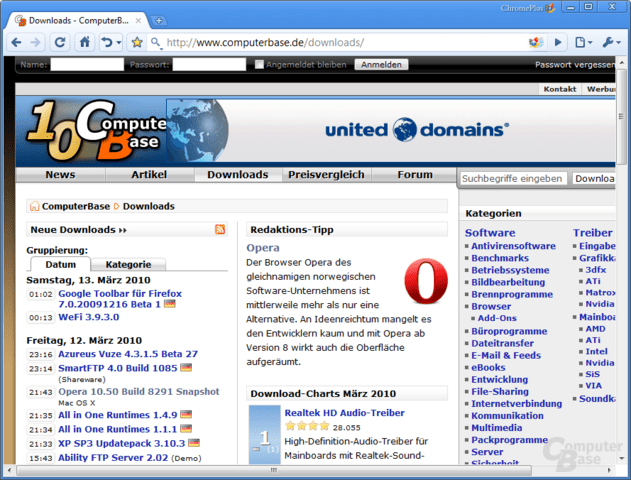The height and width of the screenshot is (480, 631).
Task: Click the German flag beside SmartFTP 4.0
Action: (x=186, y=367)
